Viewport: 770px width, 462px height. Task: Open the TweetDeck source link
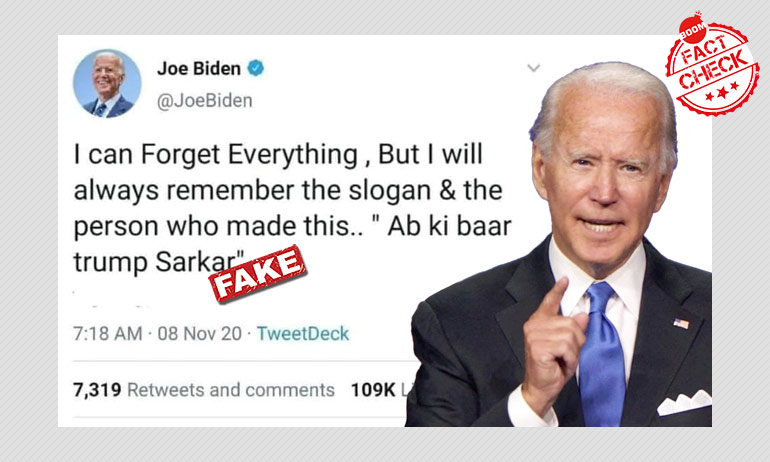point(303,334)
